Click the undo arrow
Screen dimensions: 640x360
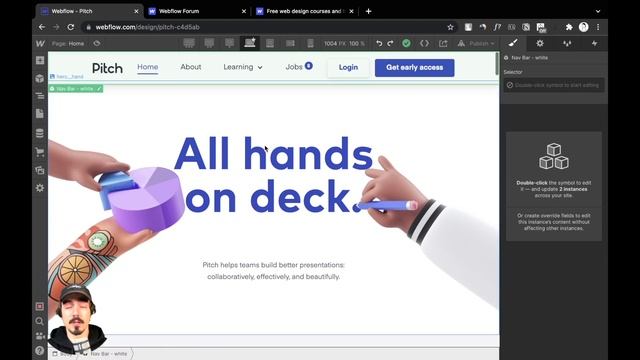coord(379,43)
